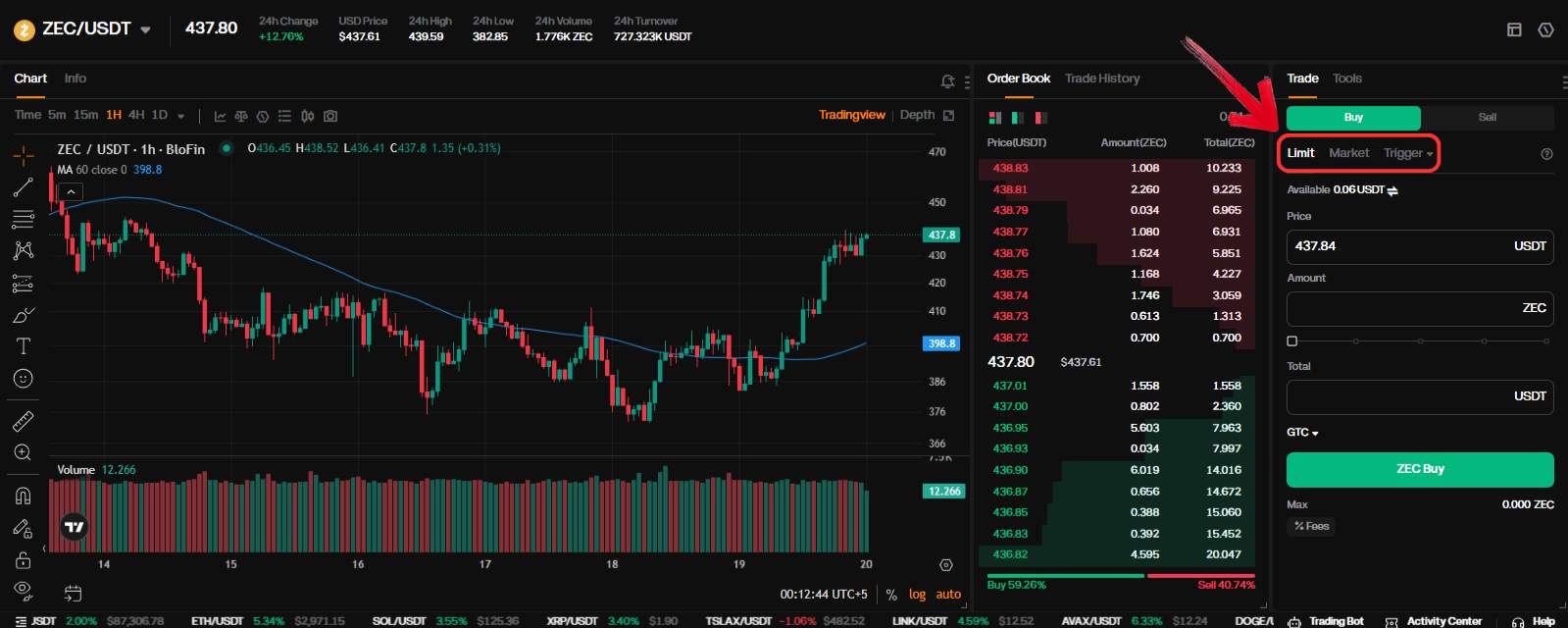Click the clock time settings icon

click(263, 116)
